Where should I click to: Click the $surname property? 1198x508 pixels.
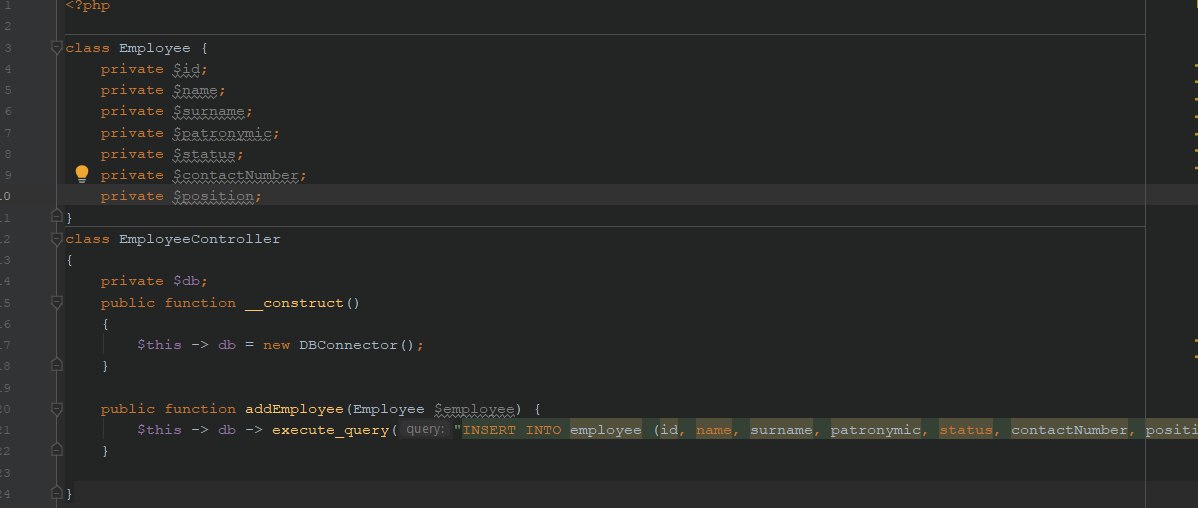[x=209, y=112]
